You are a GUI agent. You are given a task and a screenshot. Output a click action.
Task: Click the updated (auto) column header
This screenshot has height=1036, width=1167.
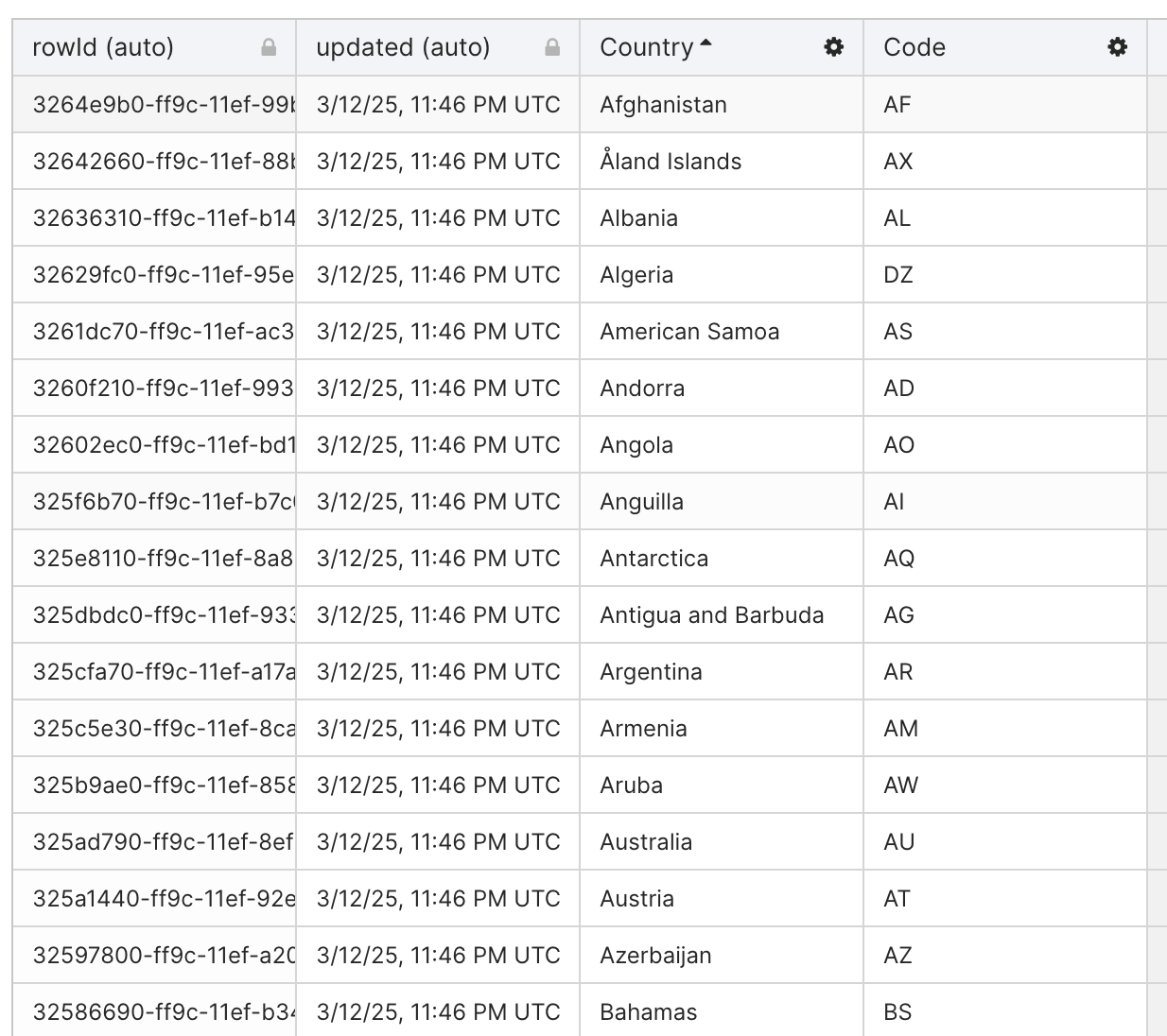[403, 47]
